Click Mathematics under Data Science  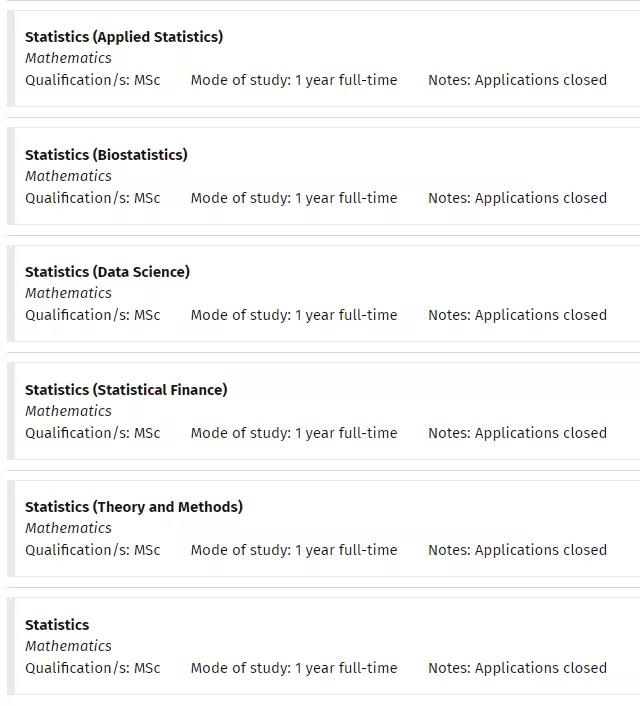(68, 293)
